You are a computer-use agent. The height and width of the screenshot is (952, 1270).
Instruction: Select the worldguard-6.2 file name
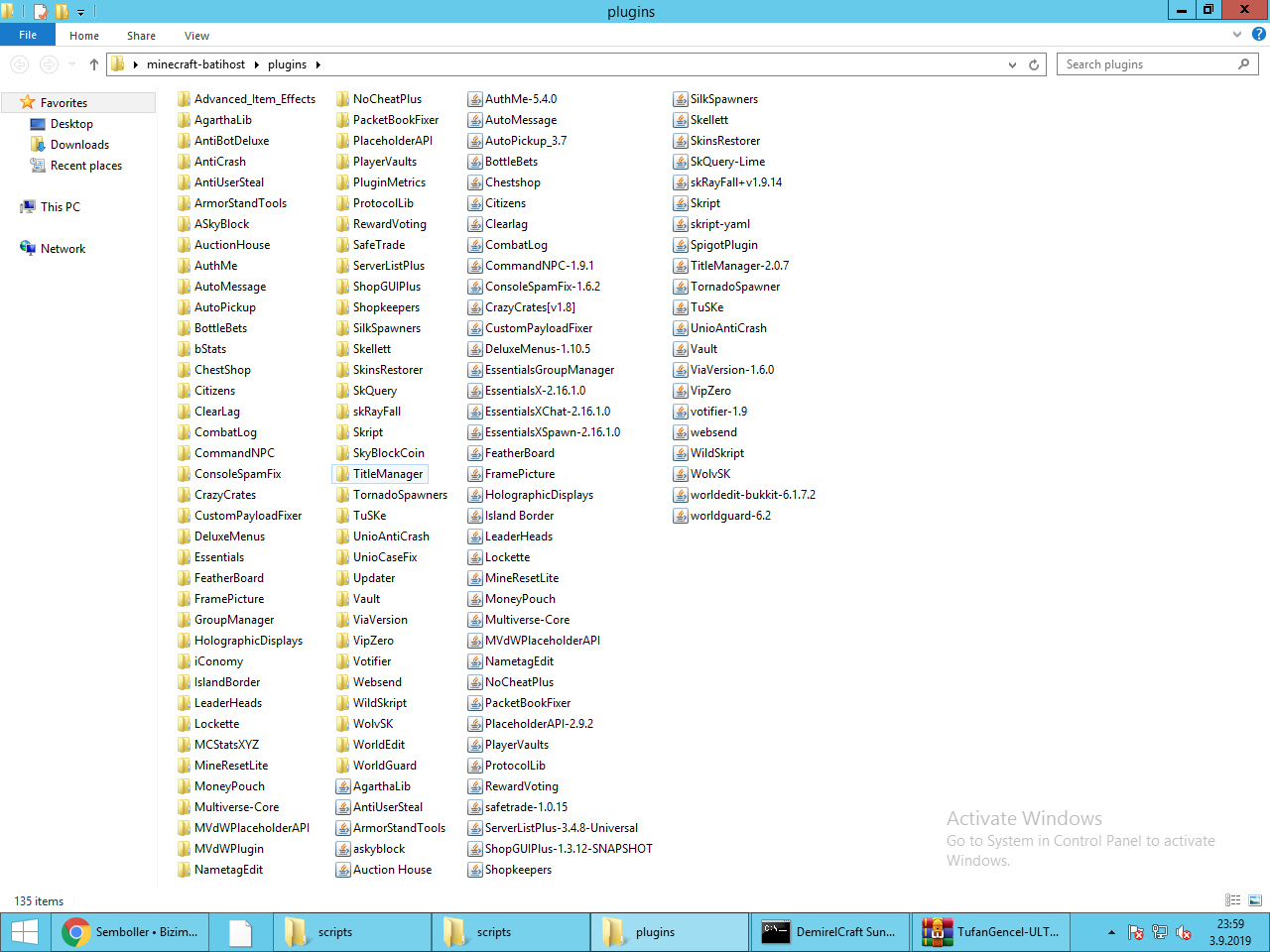tap(730, 516)
